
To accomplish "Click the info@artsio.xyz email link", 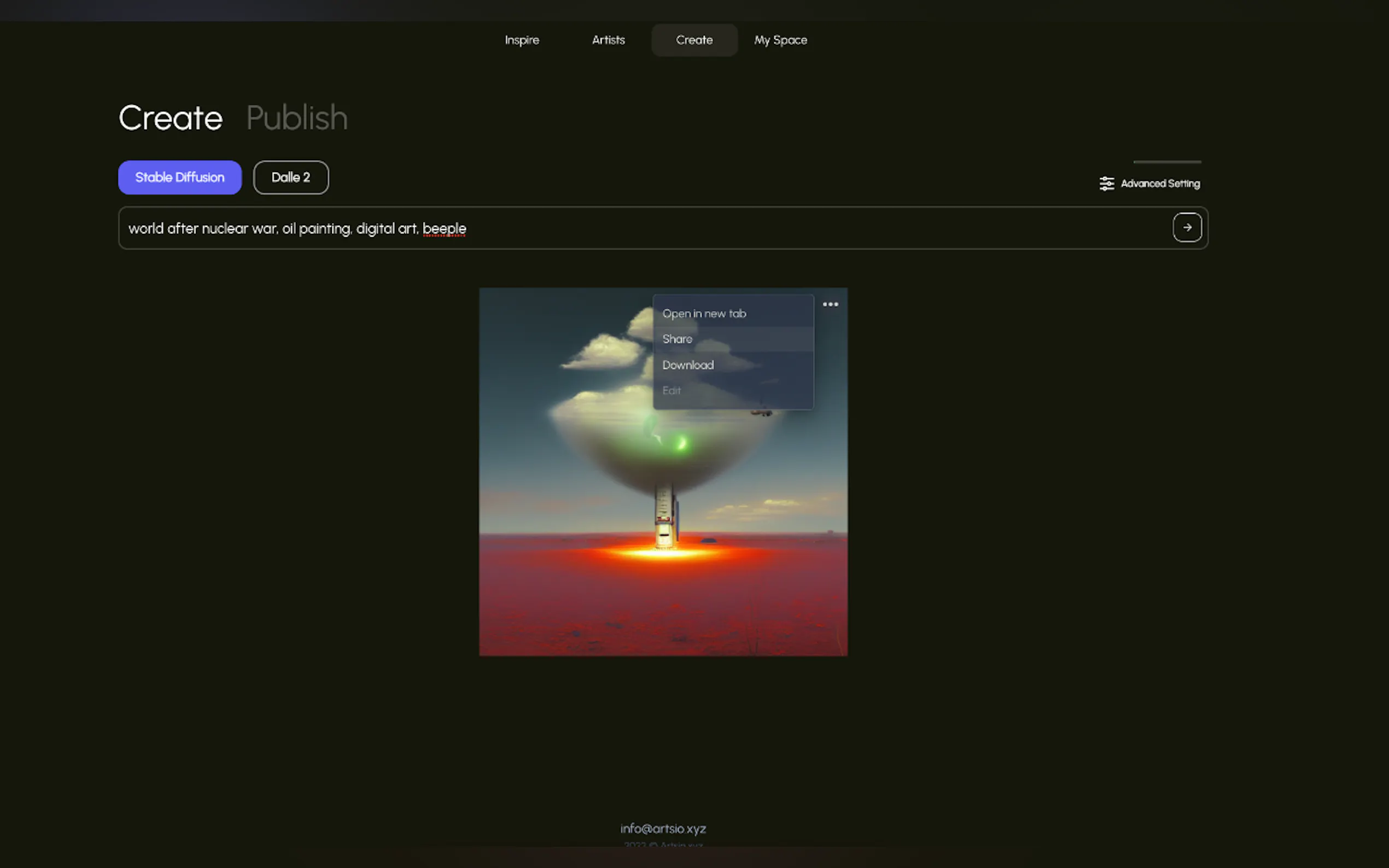I will point(663,829).
